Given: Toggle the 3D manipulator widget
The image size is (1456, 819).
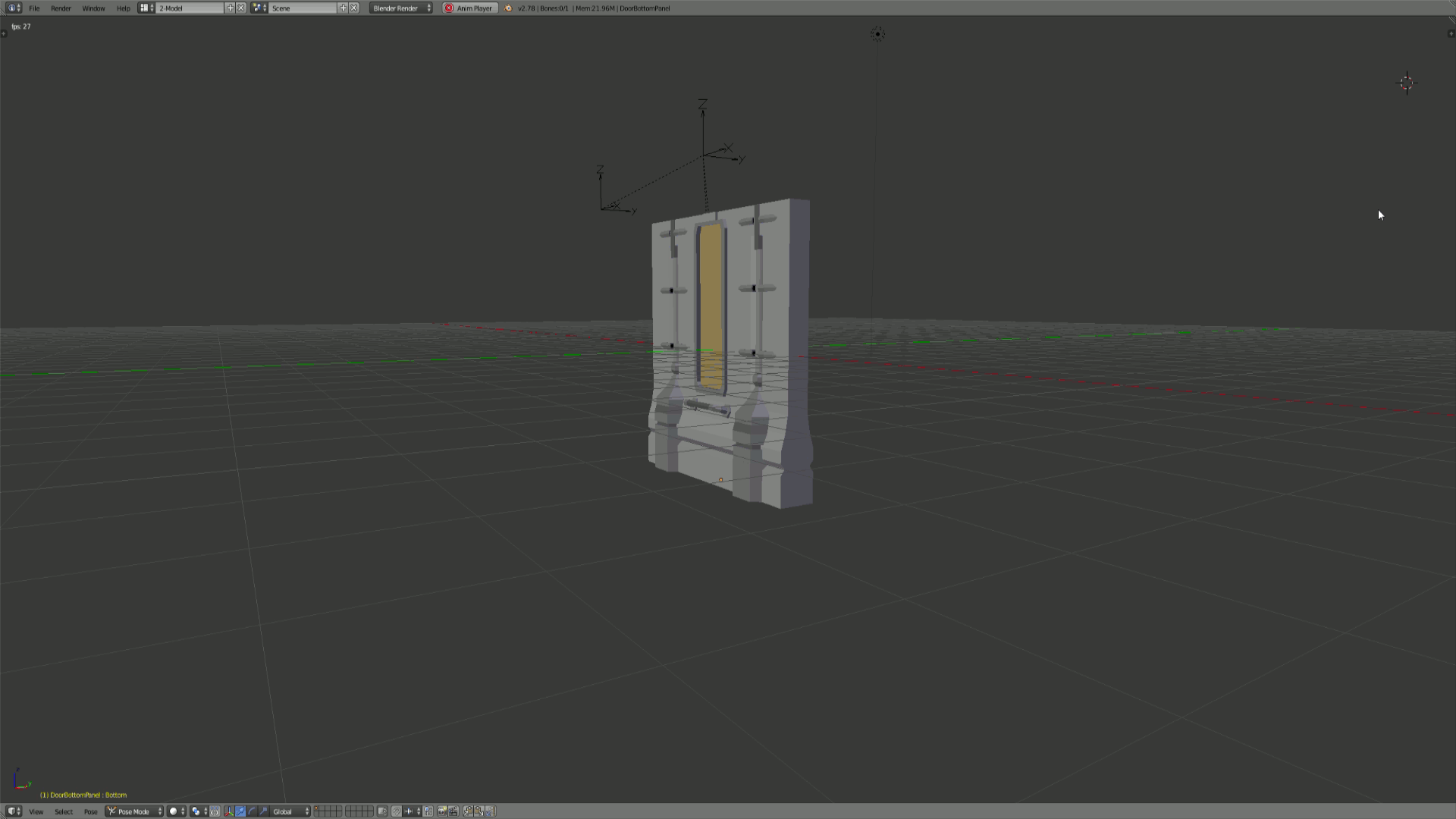Looking at the screenshot, I should tap(229, 811).
